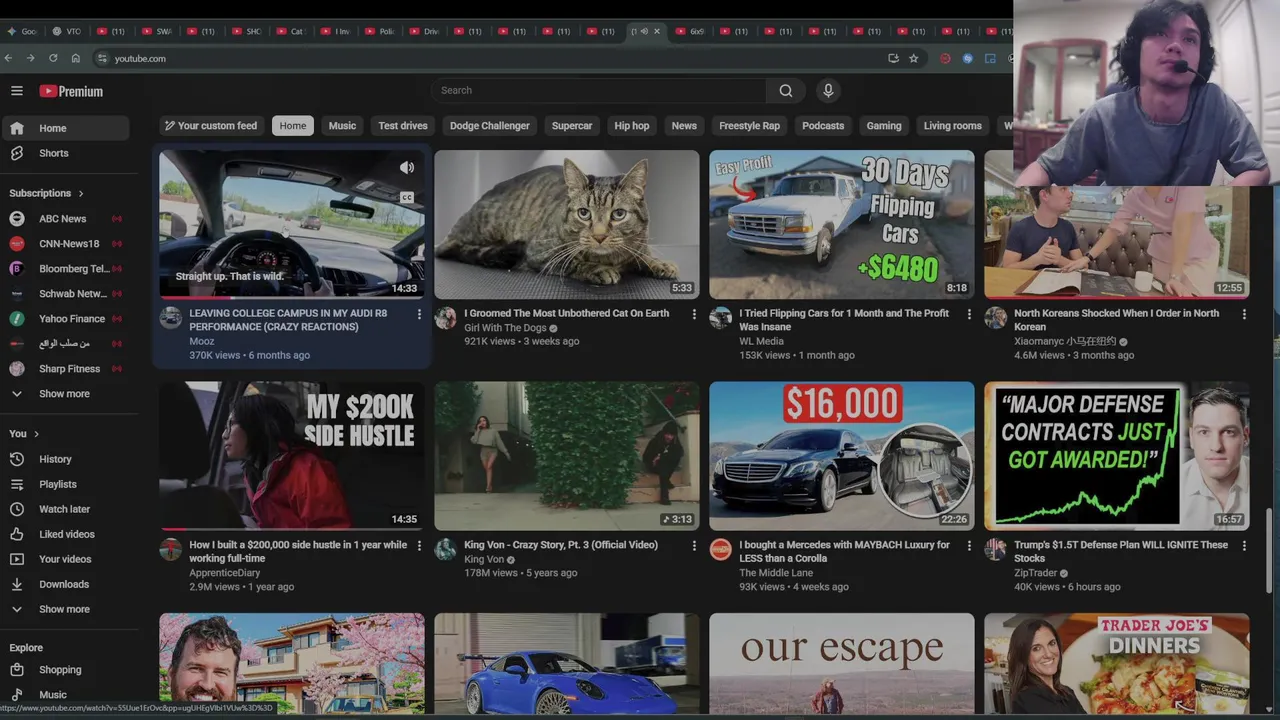1280x720 pixels.
Task: Open options menu for $200,000 side hustle video
Action: click(x=419, y=546)
